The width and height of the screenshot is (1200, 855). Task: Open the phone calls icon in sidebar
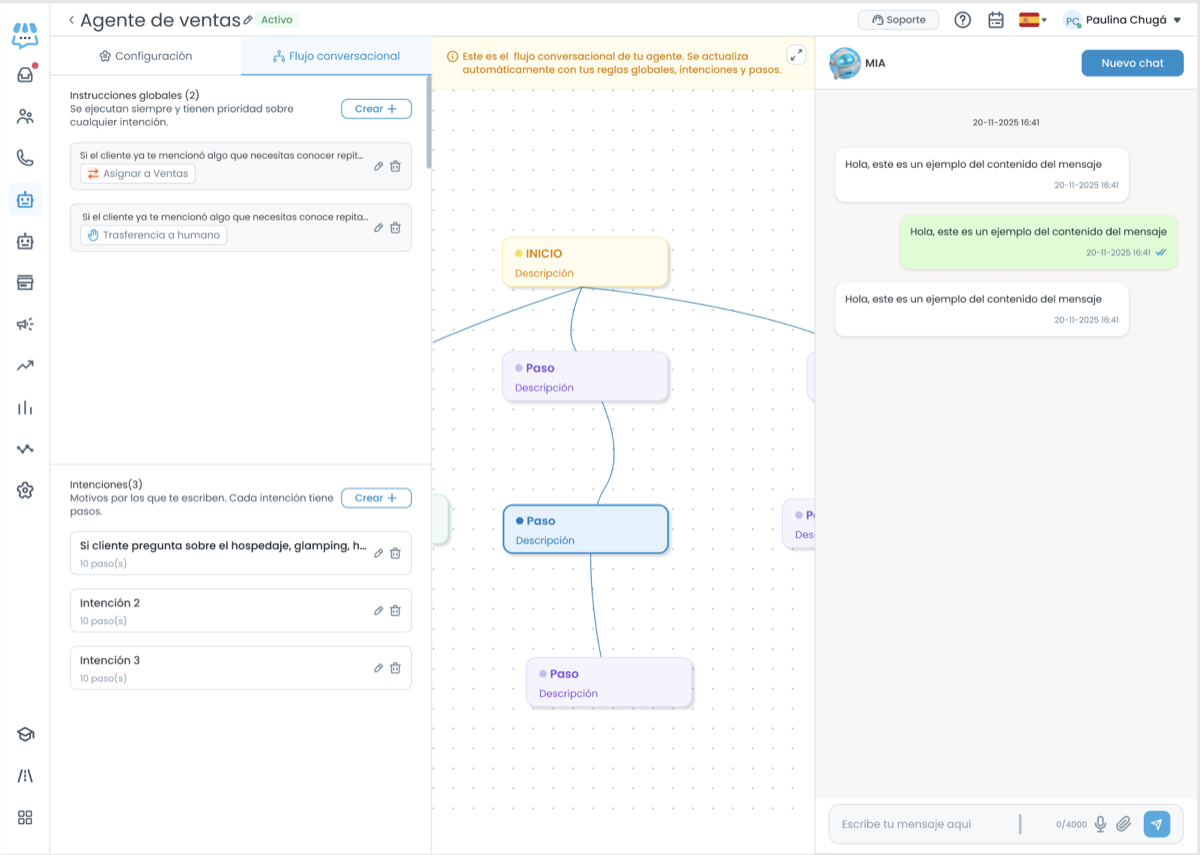[x=25, y=158]
